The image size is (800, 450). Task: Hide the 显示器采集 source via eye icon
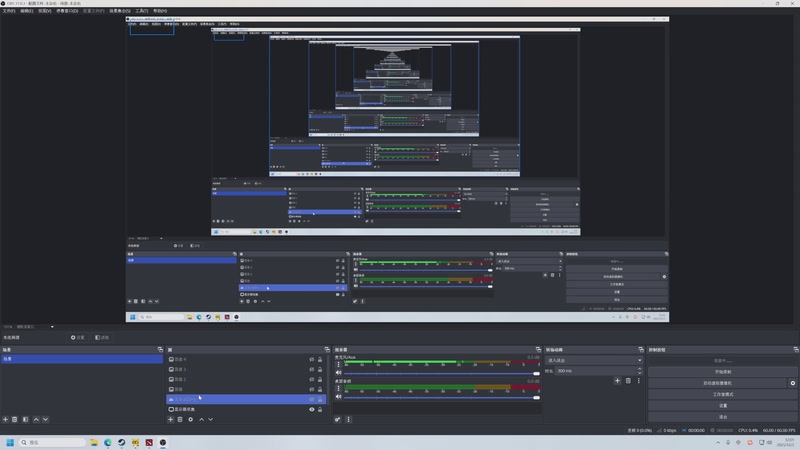coord(312,409)
